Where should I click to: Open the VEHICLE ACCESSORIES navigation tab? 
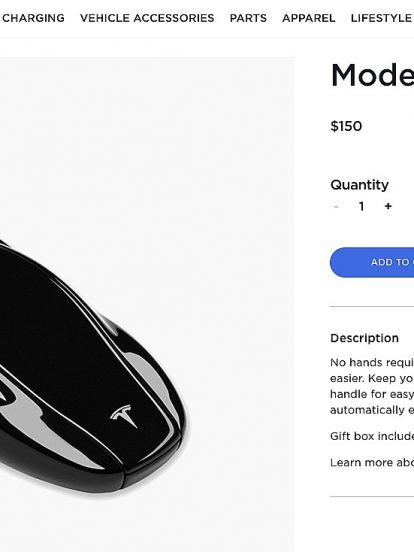[x=147, y=18]
